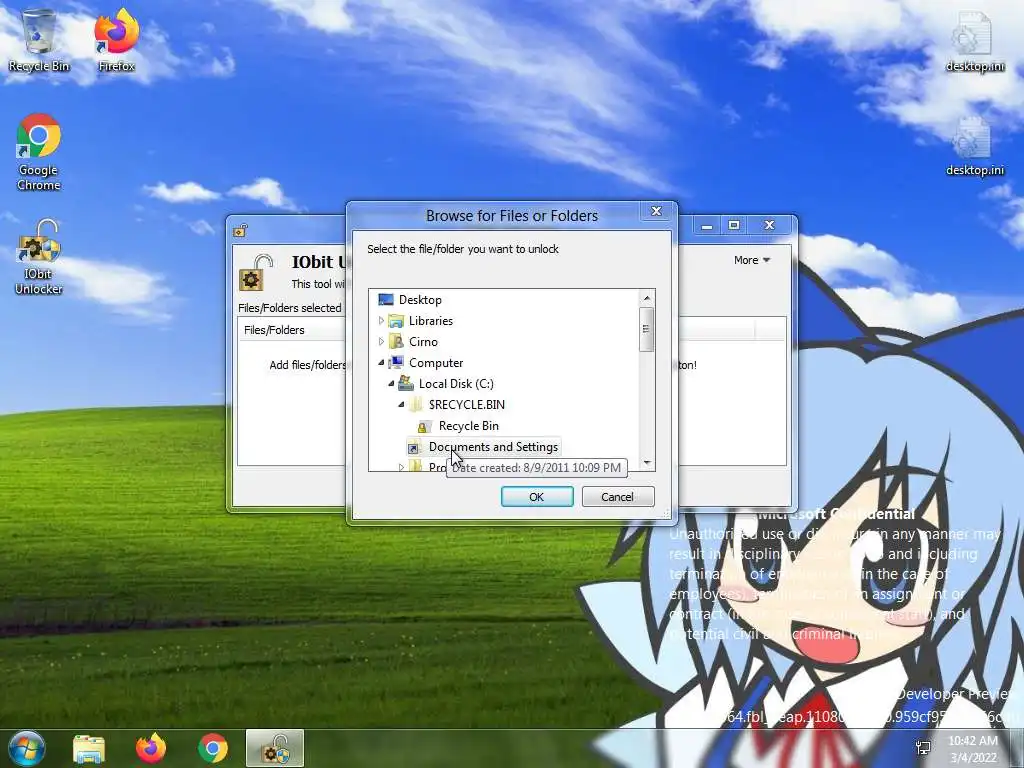1024x768 pixels.
Task: Open the More dropdown in IObit Unlocker
Action: [x=752, y=260]
